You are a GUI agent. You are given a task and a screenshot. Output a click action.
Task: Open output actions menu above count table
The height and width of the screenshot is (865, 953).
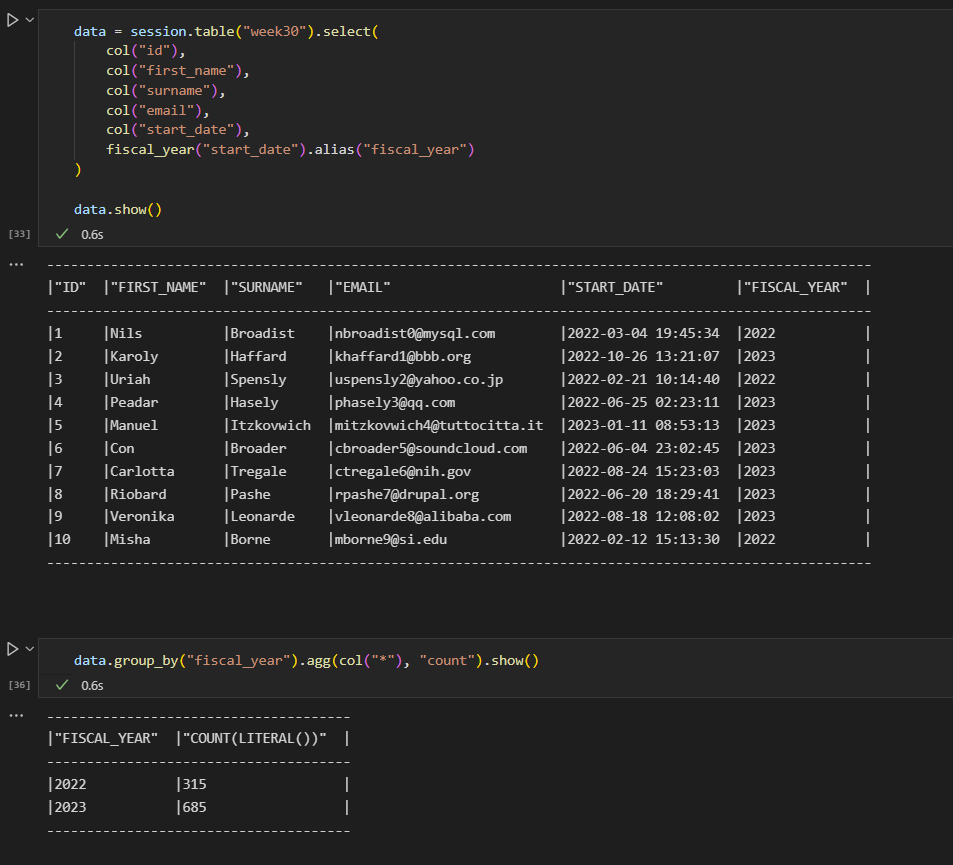[16, 715]
